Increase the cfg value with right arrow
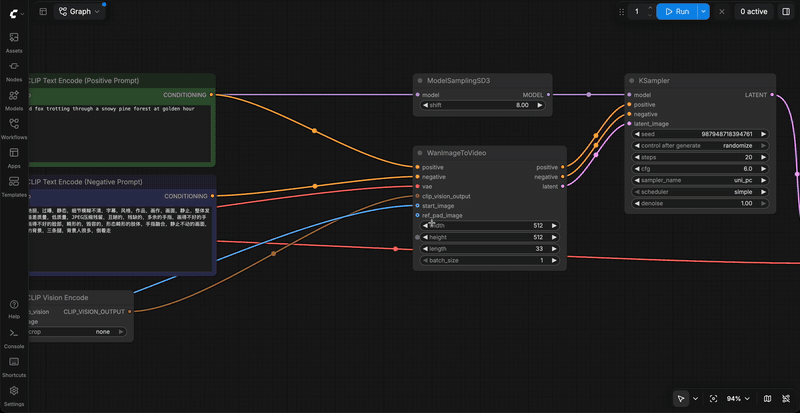The width and height of the screenshot is (800, 413). 763,168
